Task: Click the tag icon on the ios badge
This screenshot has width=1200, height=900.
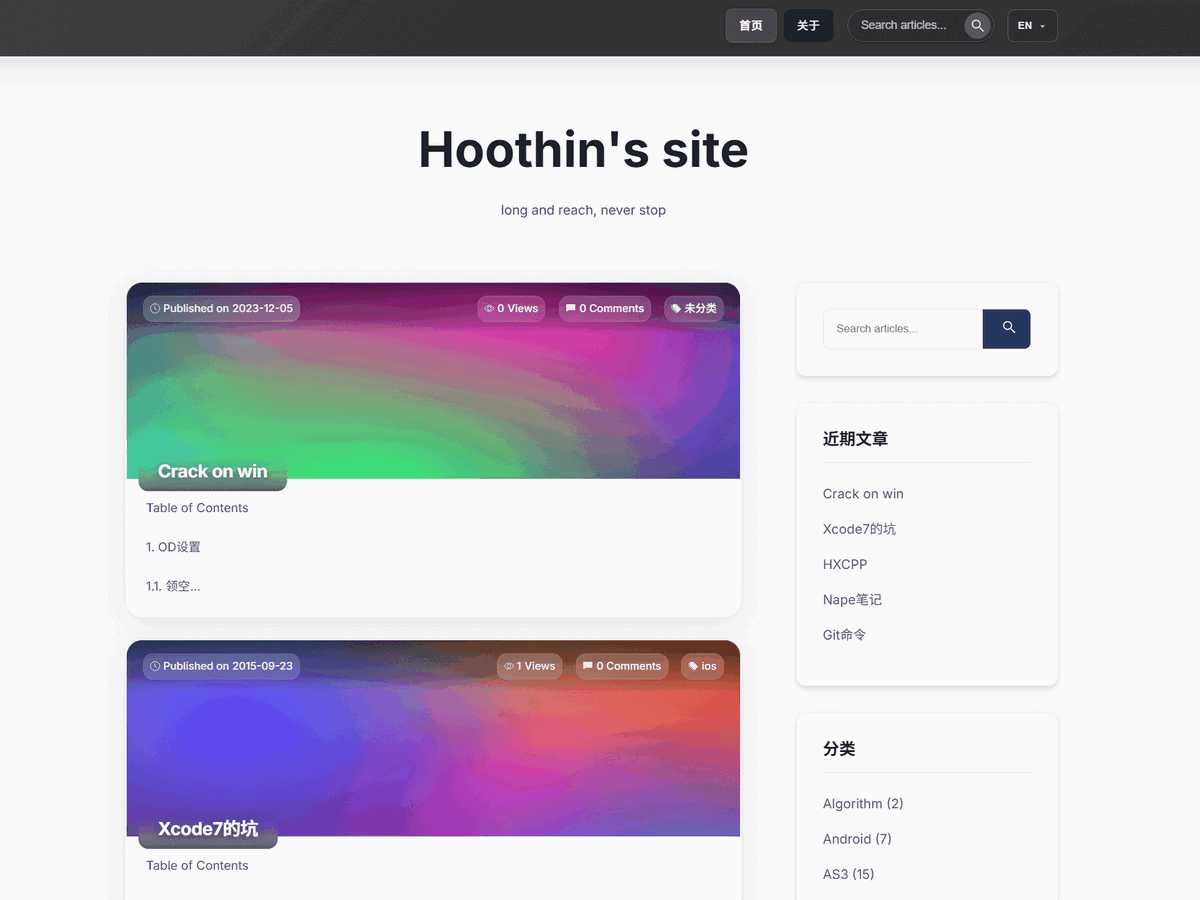Action: coord(691,666)
